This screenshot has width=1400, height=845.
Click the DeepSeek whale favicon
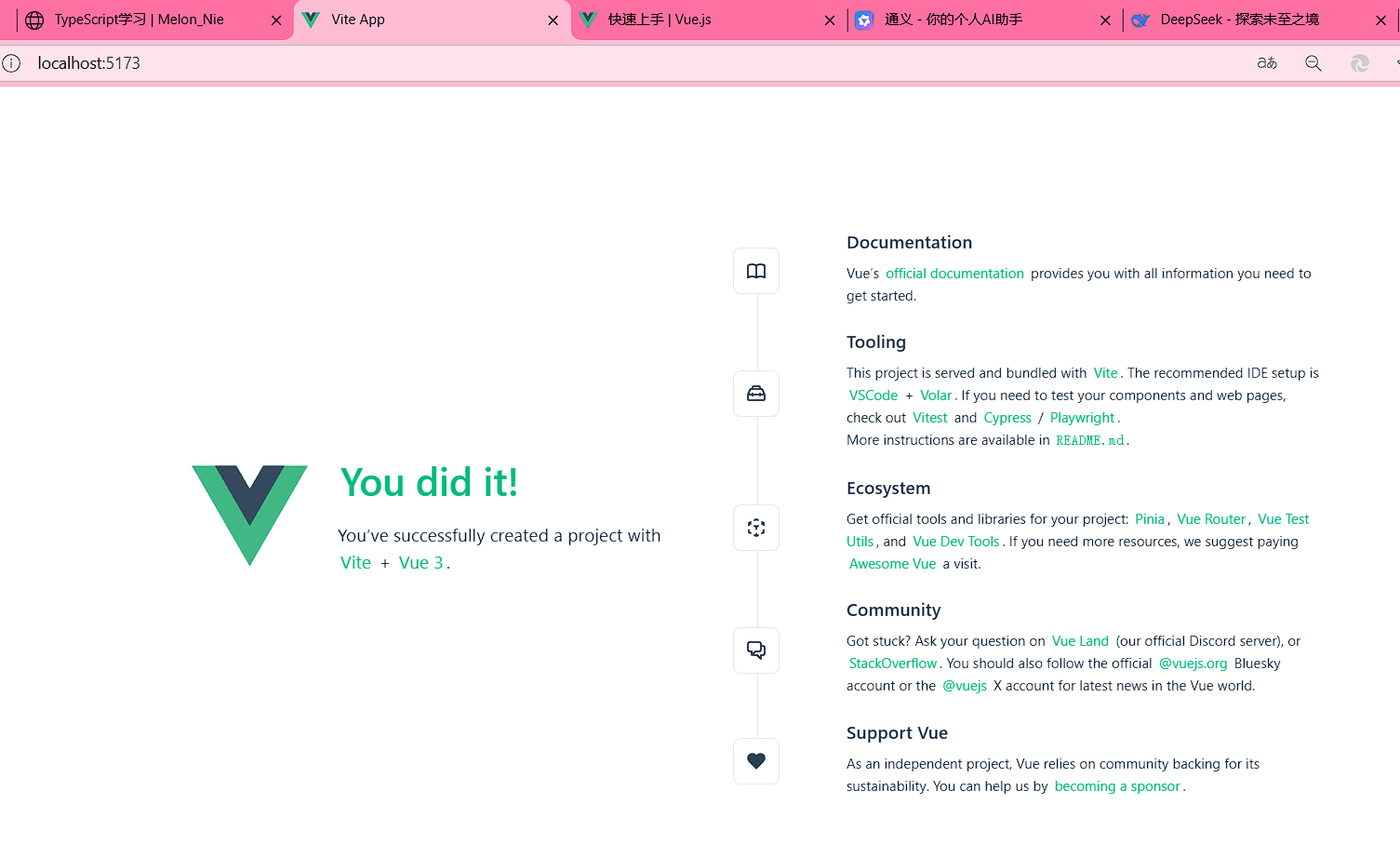click(1140, 20)
